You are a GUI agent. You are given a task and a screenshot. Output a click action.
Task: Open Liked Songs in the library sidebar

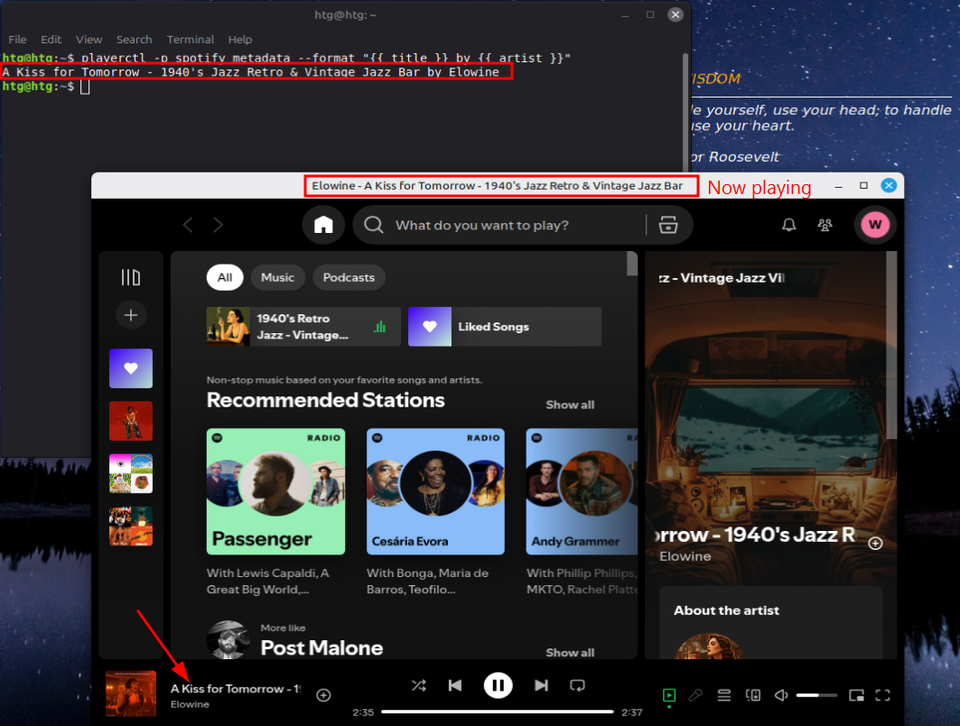click(130, 369)
